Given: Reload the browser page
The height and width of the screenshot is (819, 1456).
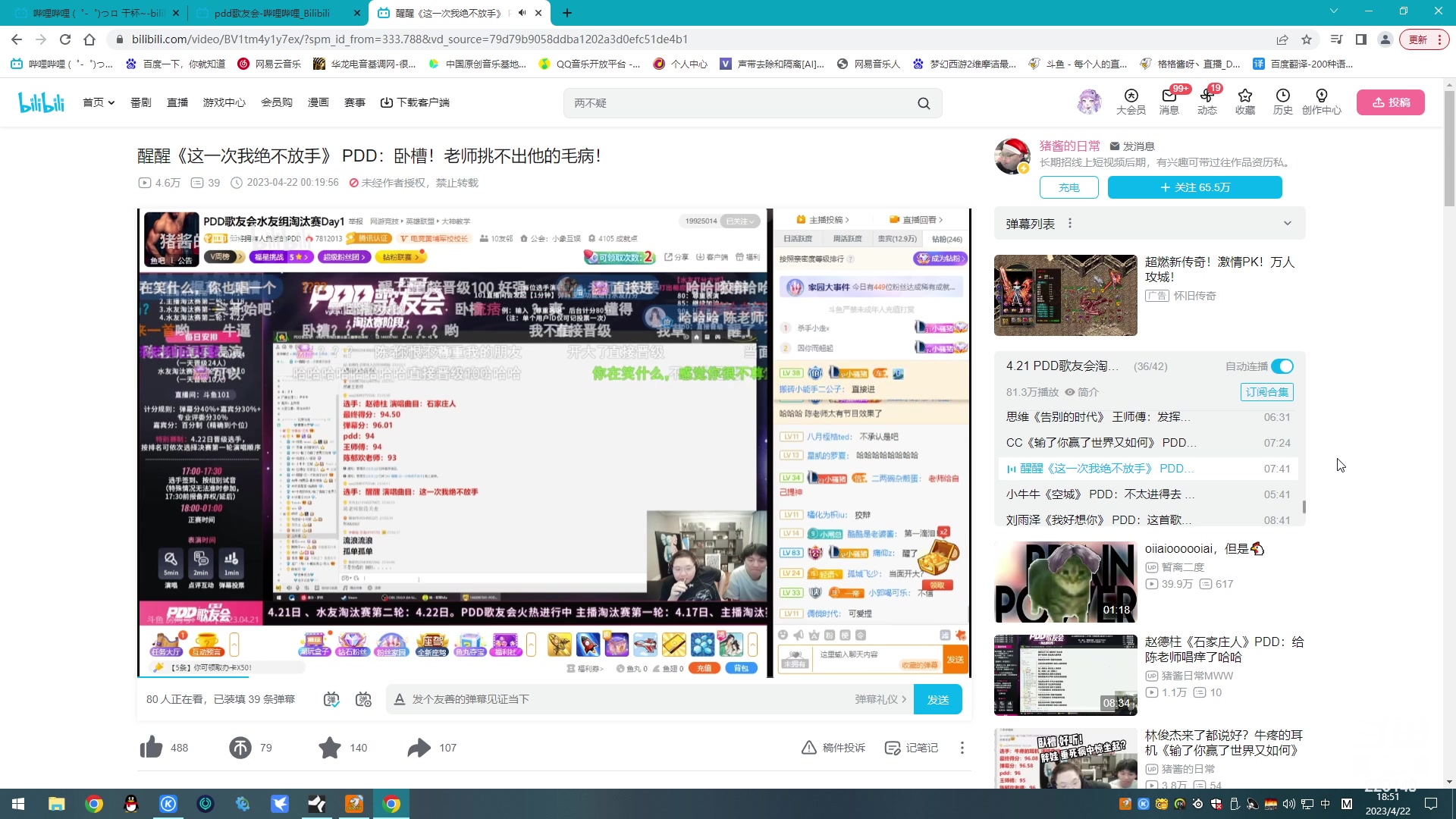Looking at the screenshot, I should [x=65, y=39].
